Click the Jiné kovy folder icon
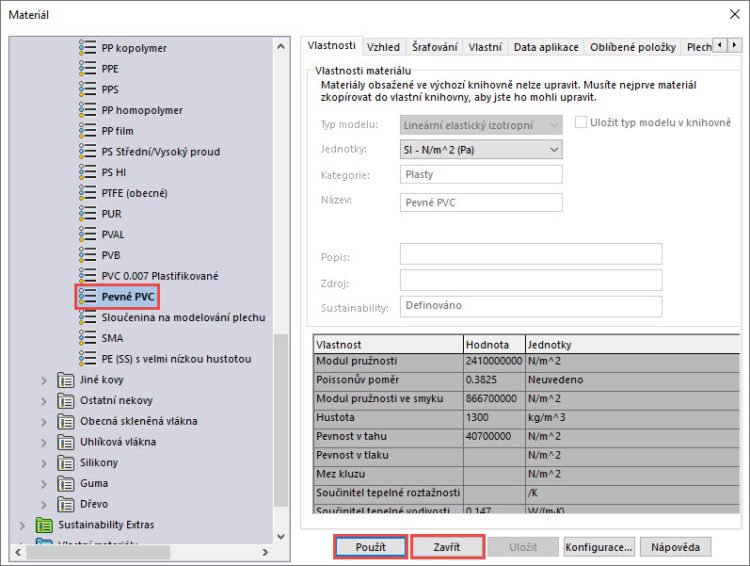 click(66, 380)
